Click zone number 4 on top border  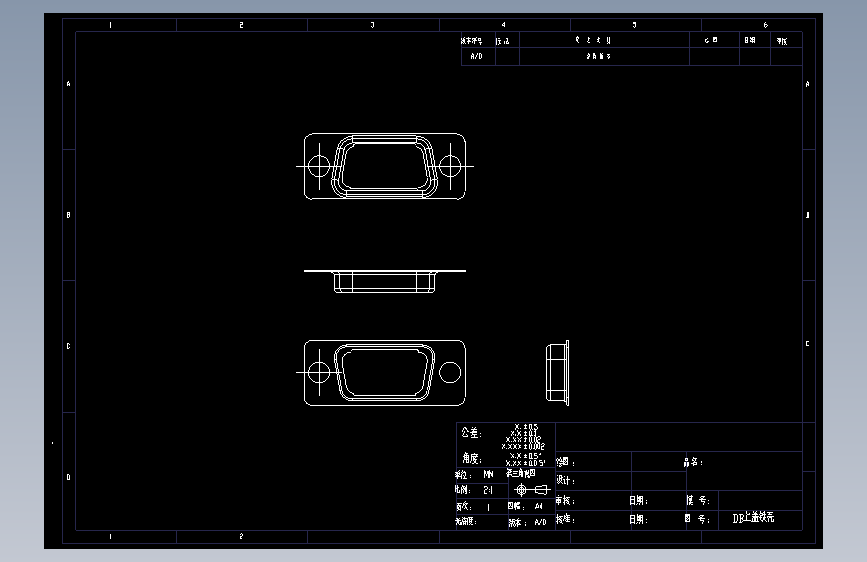(x=504, y=25)
